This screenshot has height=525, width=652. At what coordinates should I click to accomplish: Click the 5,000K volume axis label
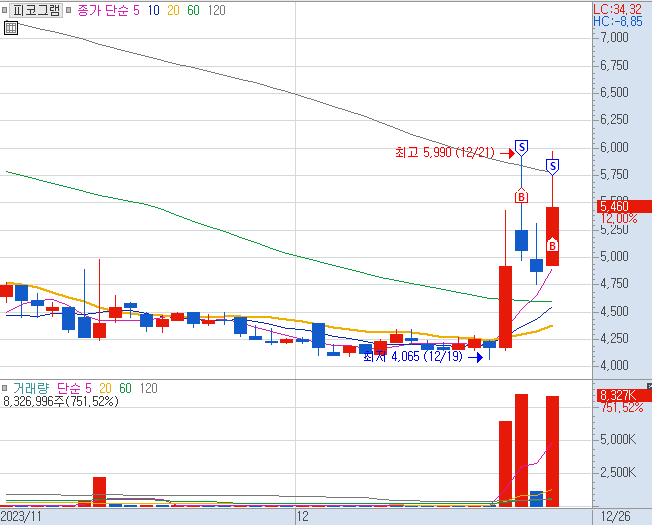[x=618, y=439]
